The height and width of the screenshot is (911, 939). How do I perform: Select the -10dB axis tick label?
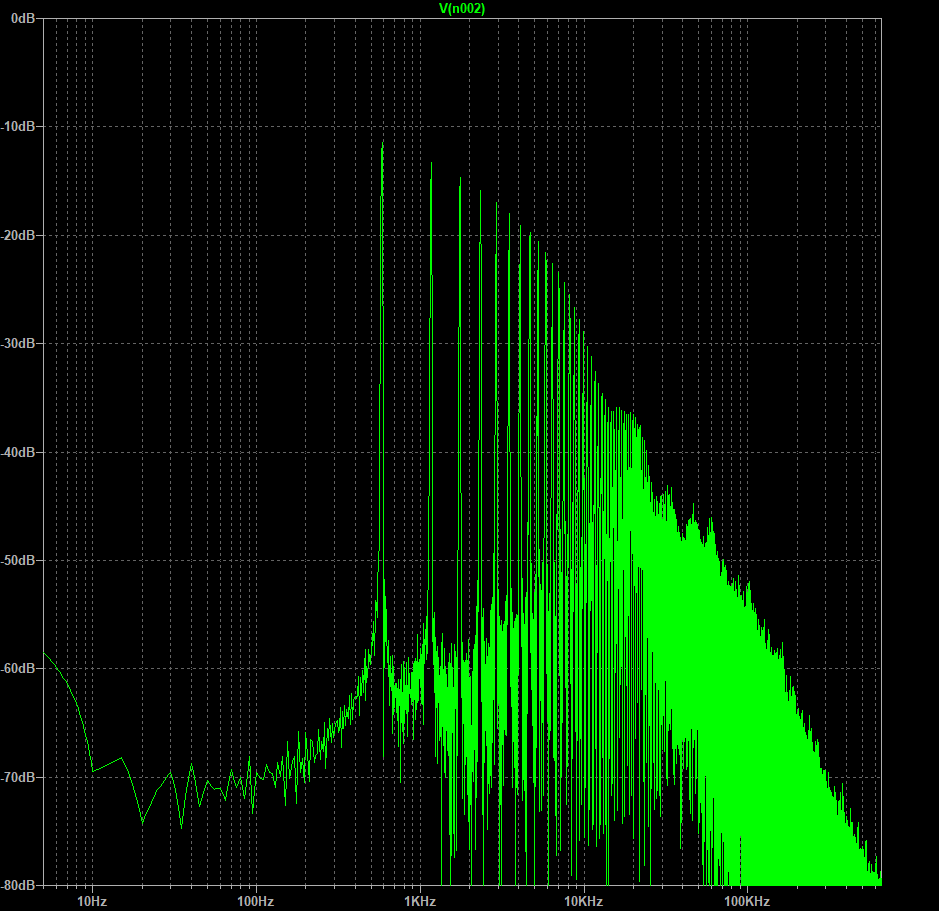click(x=19, y=127)
